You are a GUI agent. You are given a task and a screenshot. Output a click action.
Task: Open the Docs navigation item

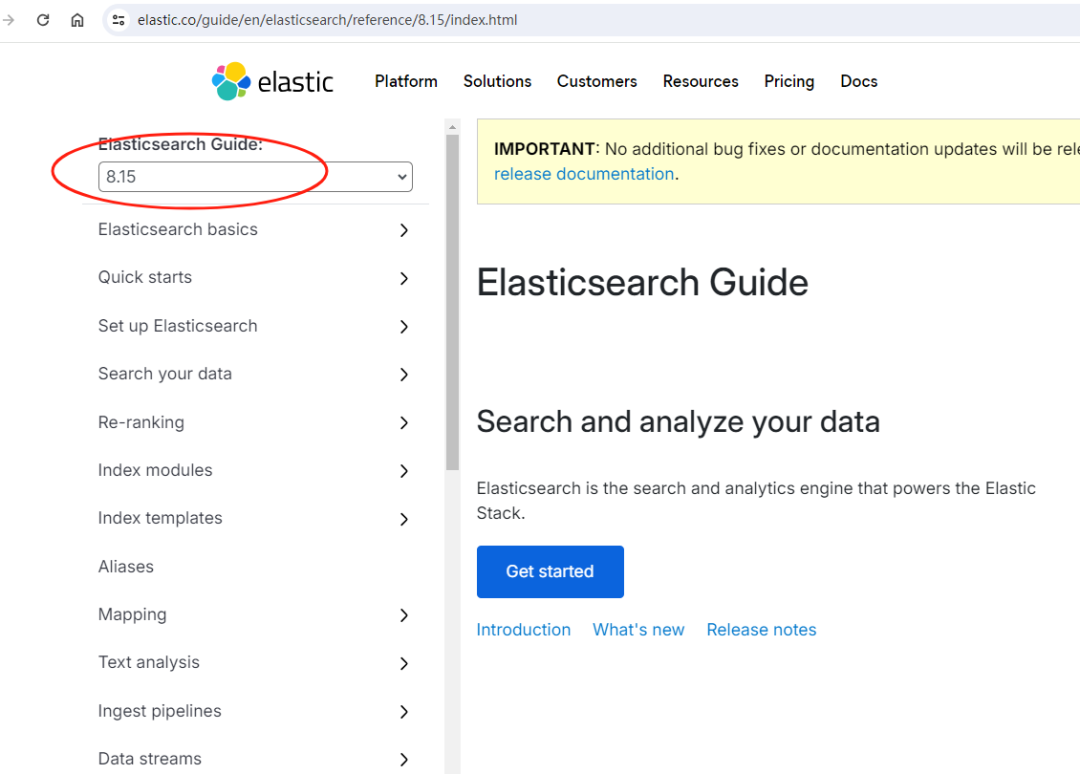click(x=858, y=82)
